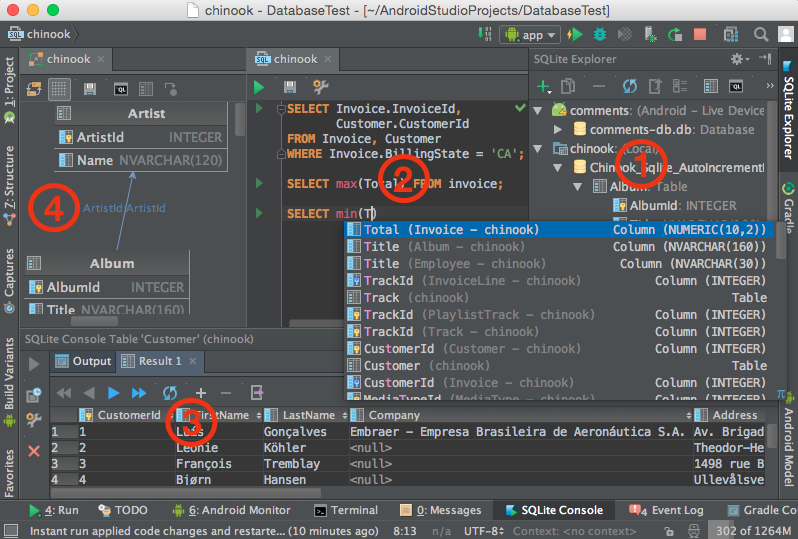Click save icon in diagram toolbar

click(x=90, y=89)
